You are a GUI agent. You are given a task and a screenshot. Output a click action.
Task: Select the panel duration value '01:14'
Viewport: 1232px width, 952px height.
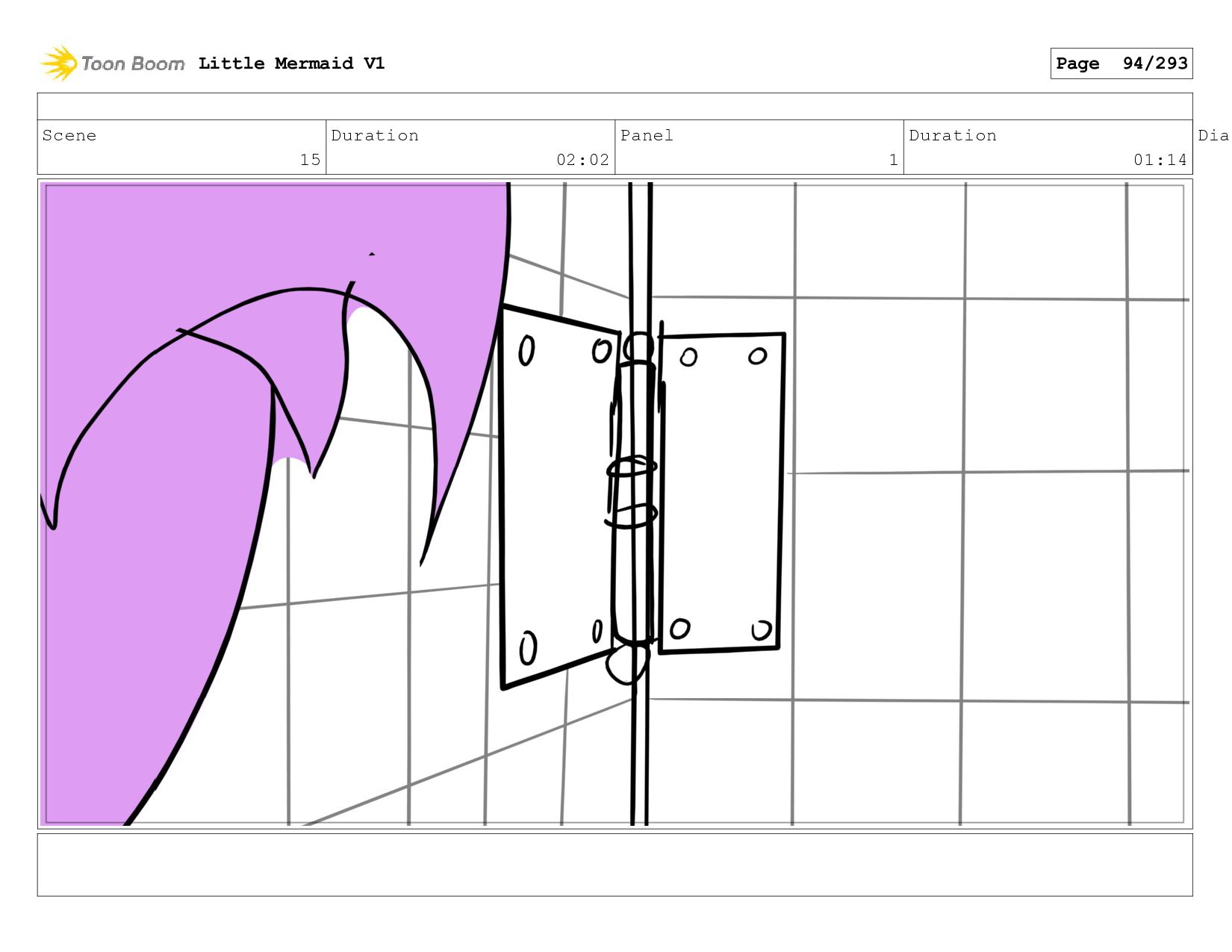pyautogui.click(x=1160, y=160)
